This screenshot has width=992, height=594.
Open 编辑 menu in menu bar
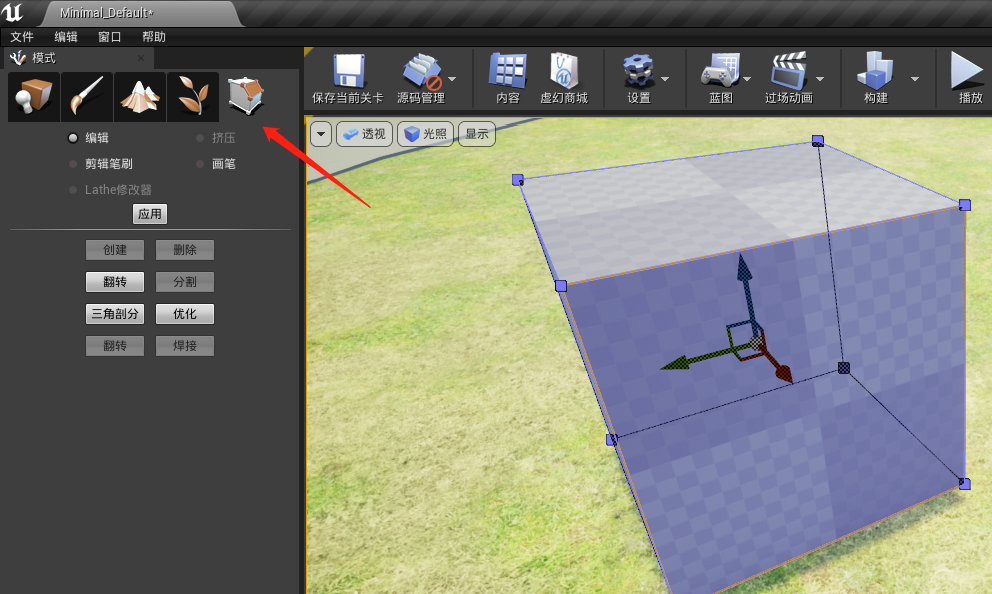point(66,37)
